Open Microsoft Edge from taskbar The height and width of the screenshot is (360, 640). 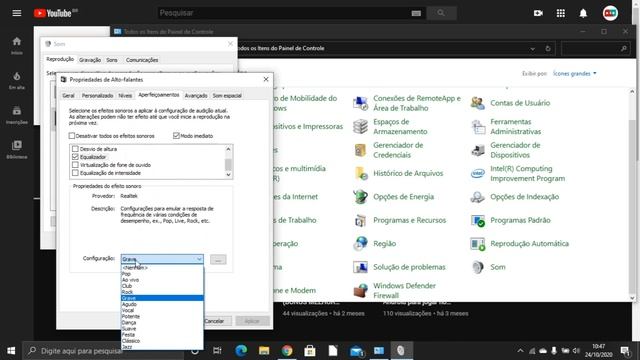click(241, 351)
